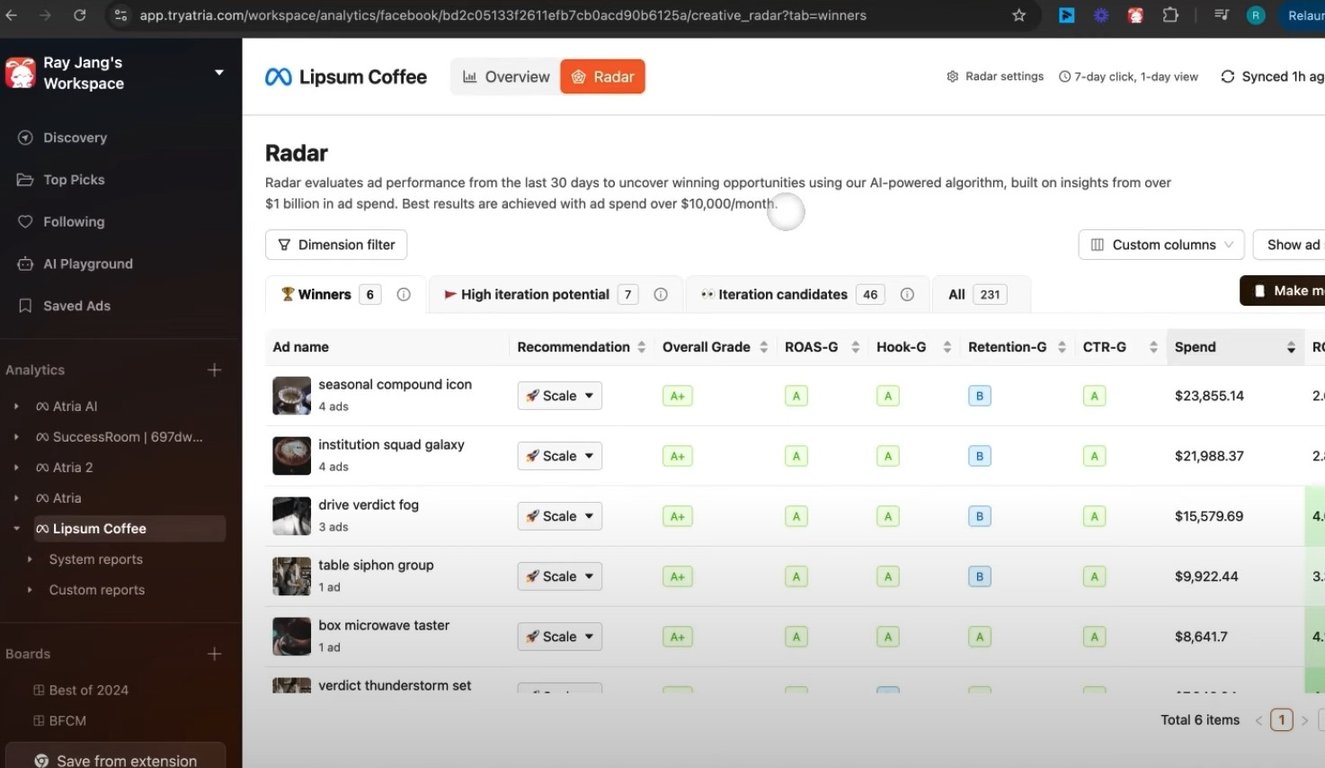Click the Show ad button
The width and height of the screenshot is (1325, 768).
(x=1290, y=244)
